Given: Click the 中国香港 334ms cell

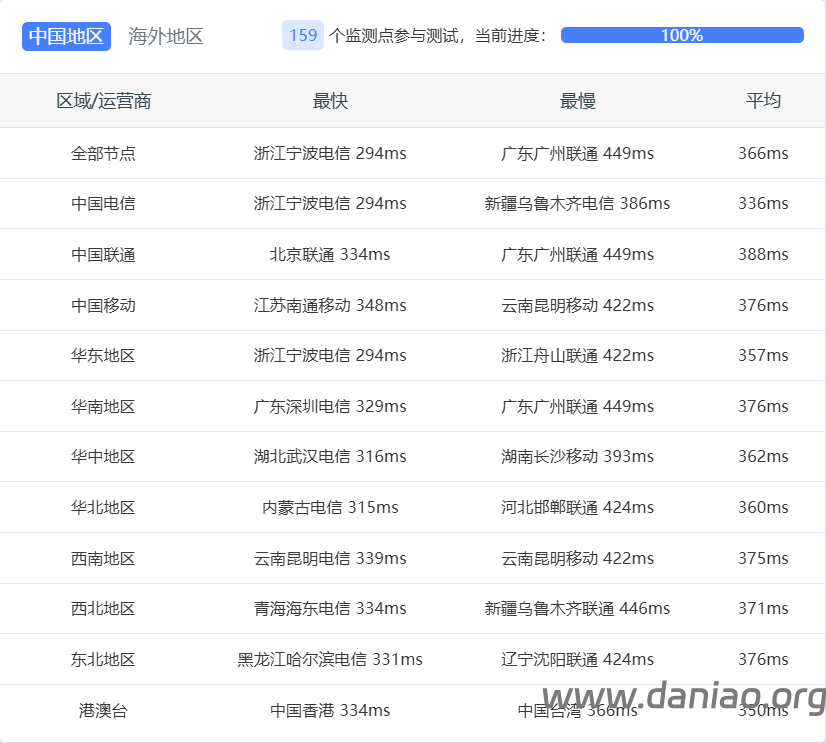Looking at the screenshot, I should coord(330,710).
